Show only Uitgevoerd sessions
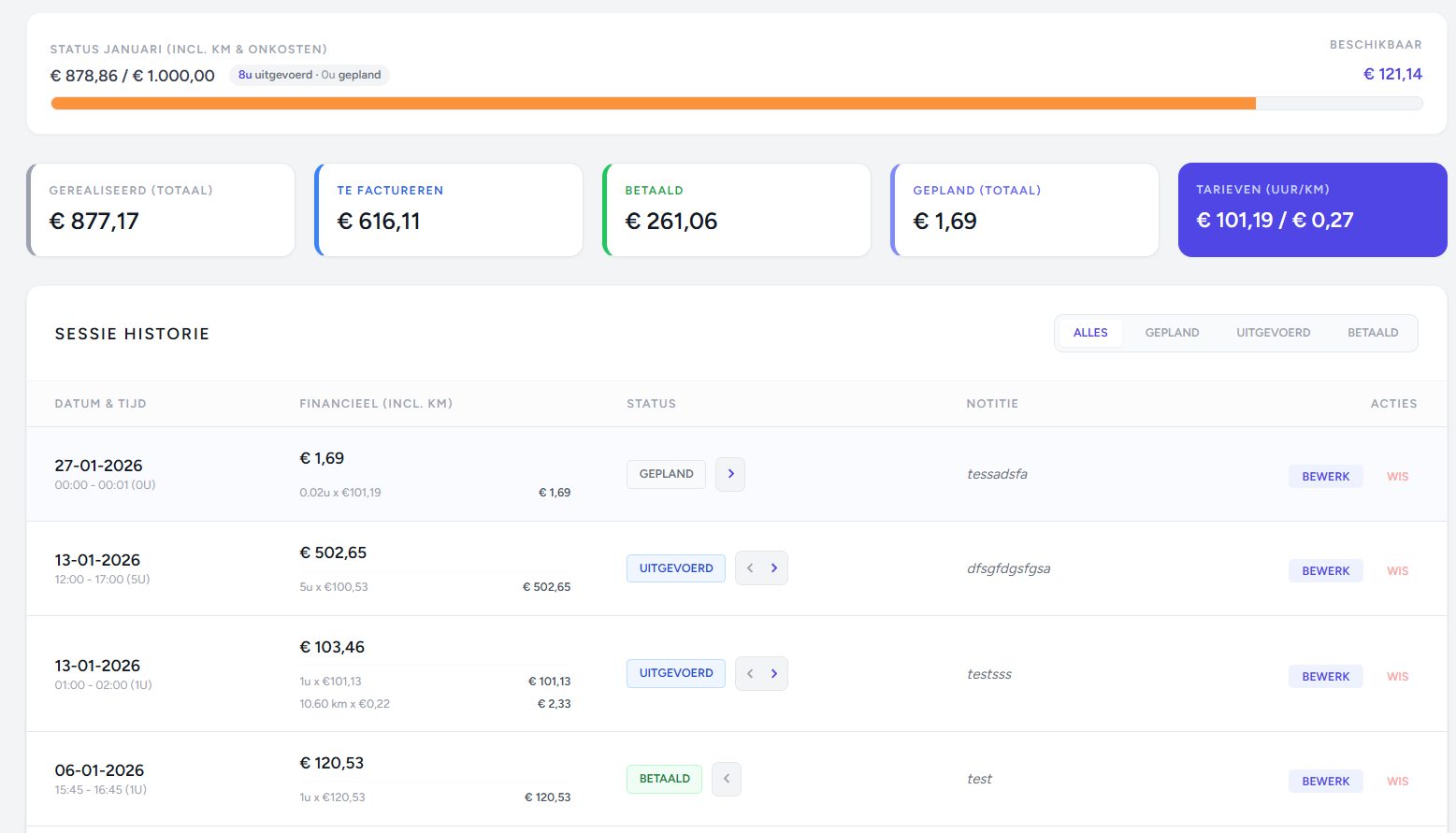1456x833 pixels. point(1273,333)
